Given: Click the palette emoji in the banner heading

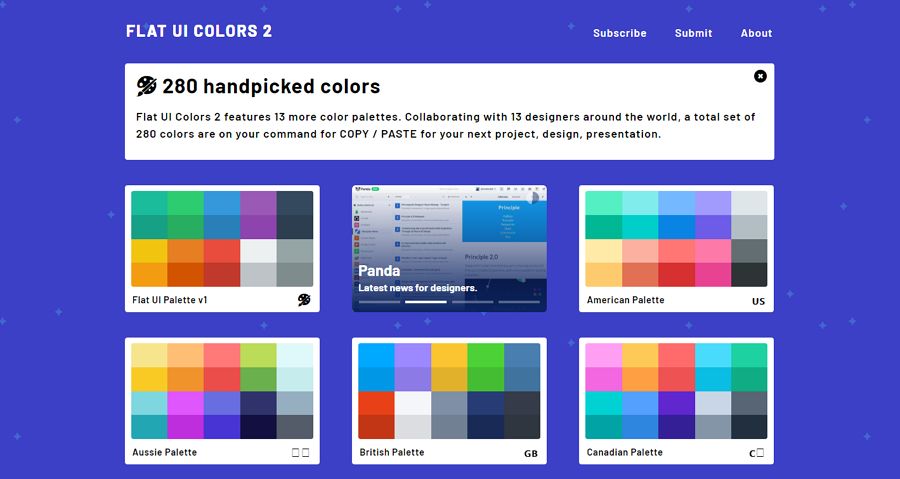Looking at the screenshot, I should [146, 86].
